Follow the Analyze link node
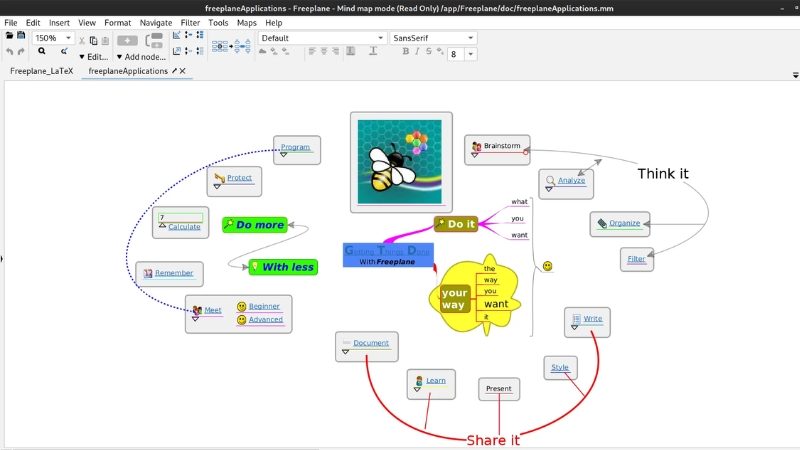Image resolution: width=800 pixels, height=450 pixels. click(x=571, y=181)
